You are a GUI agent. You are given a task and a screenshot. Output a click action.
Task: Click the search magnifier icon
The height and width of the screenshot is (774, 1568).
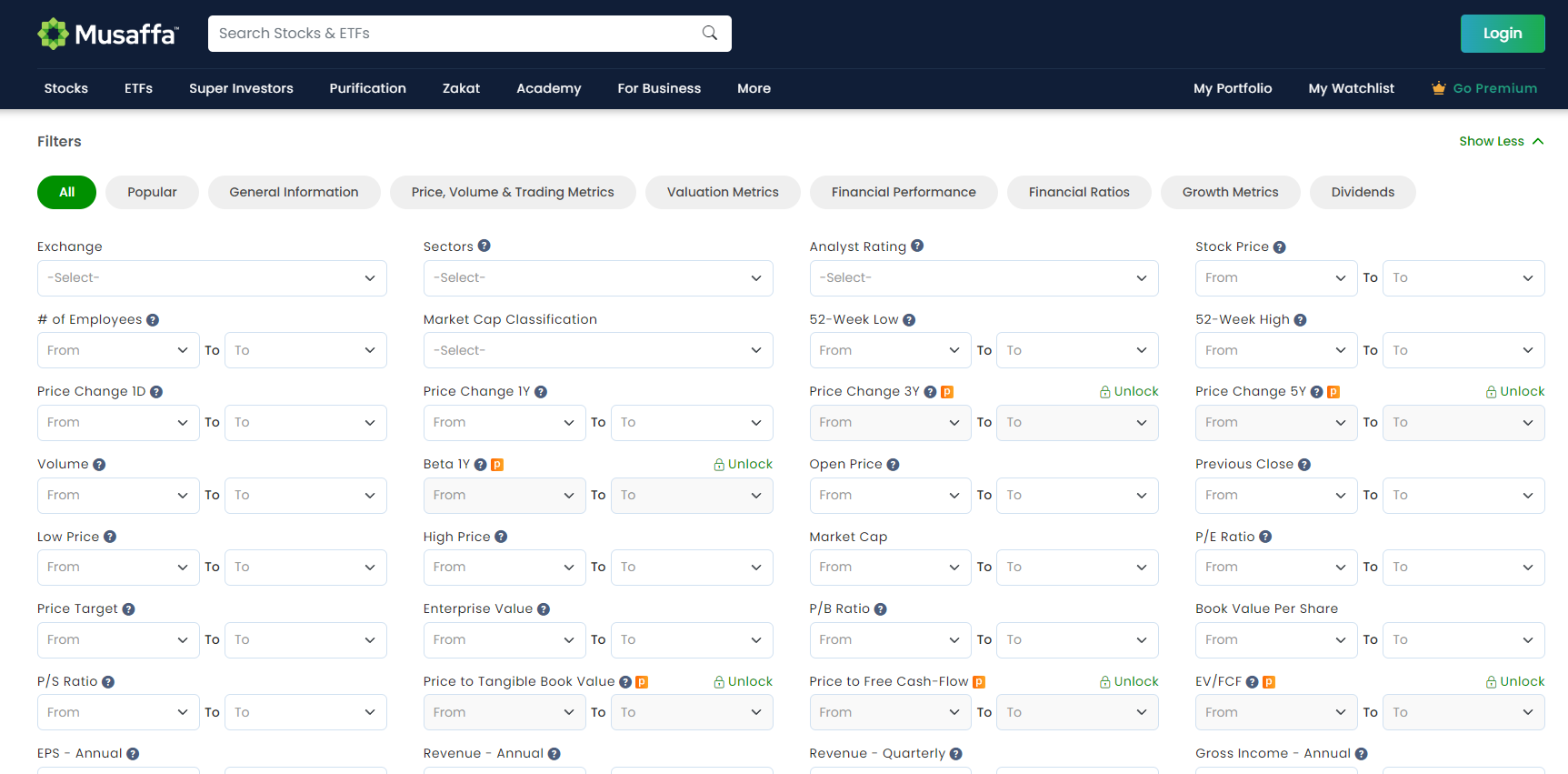pyautogui.click(x=710, y=34)
